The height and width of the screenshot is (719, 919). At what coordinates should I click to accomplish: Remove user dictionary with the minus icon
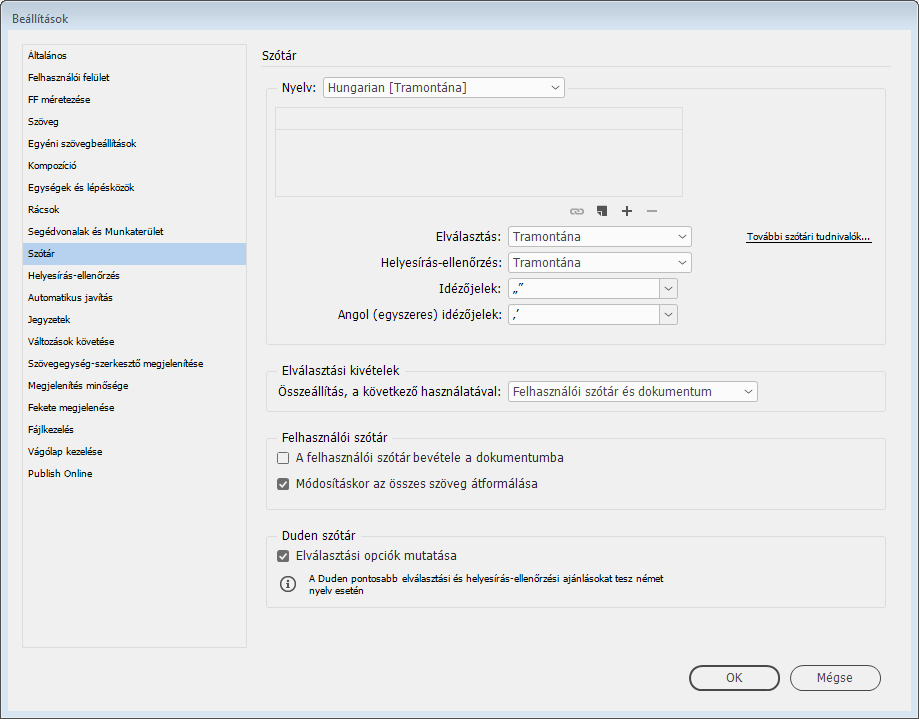[652, 211]
